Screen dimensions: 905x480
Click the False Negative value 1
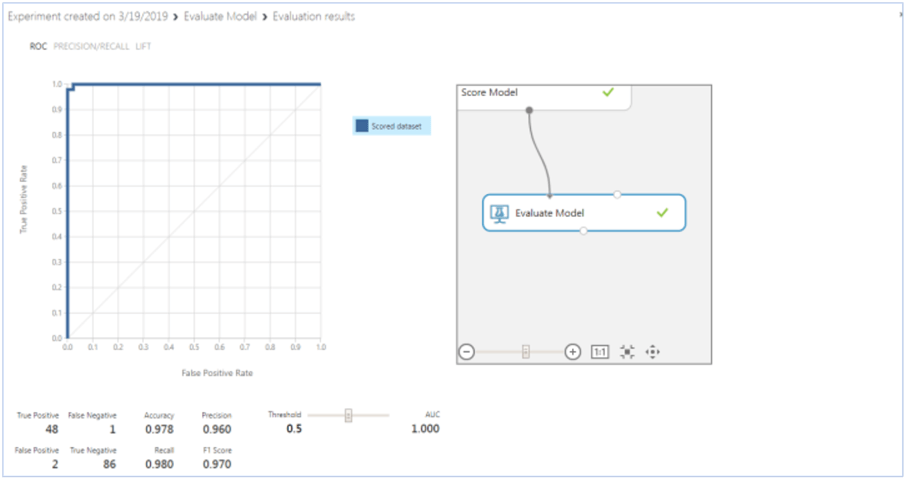coord(113,429)
